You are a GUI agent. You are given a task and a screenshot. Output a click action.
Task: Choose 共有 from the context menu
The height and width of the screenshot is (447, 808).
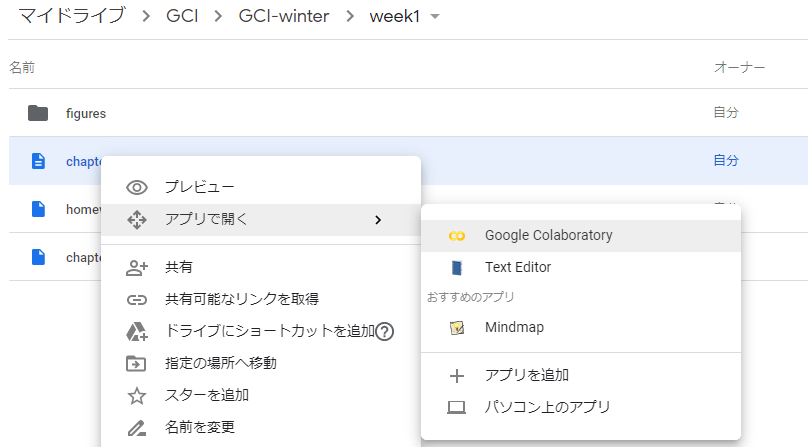pyautogui.click(x=261, y=267)
